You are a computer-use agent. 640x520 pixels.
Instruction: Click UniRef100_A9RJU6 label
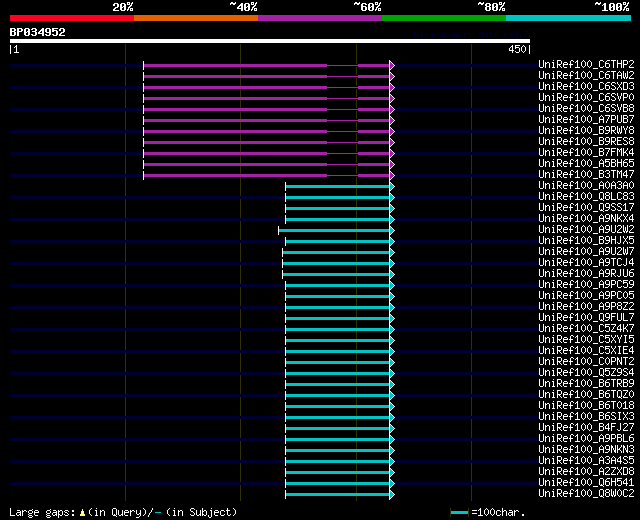click(586, 274)
